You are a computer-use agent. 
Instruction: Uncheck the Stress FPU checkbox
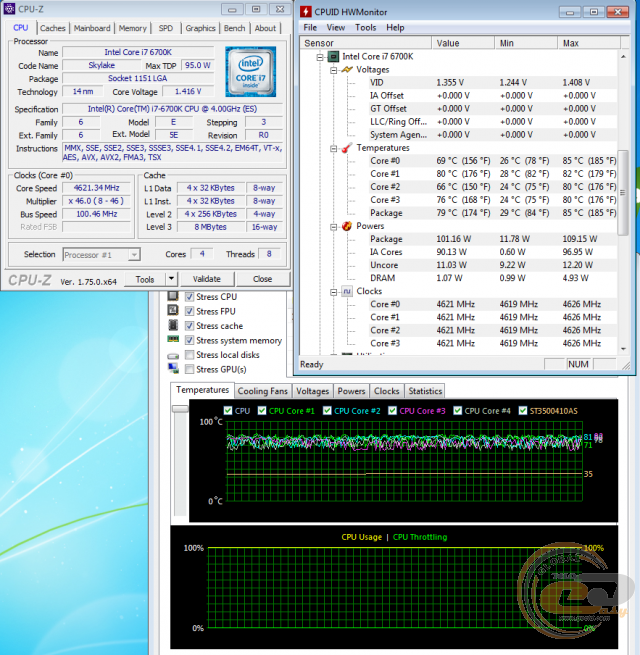pos(189,311)
